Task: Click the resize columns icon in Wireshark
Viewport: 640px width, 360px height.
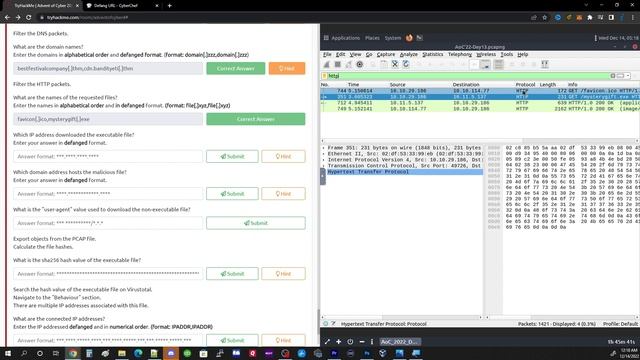Action: [x=544, y=64]
